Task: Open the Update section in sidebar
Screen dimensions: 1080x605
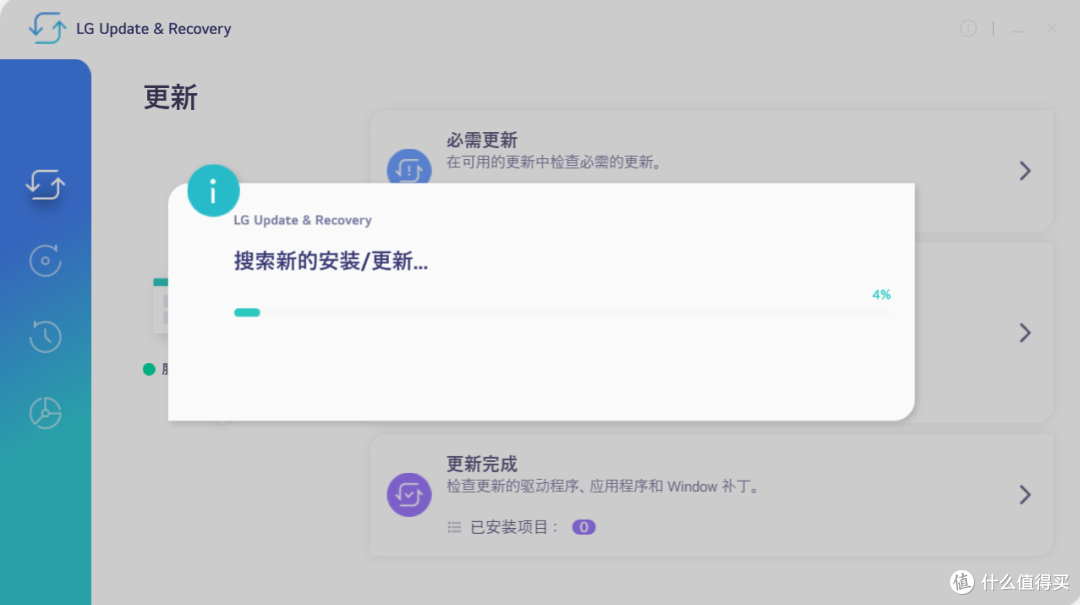Action: click(45, 185)
